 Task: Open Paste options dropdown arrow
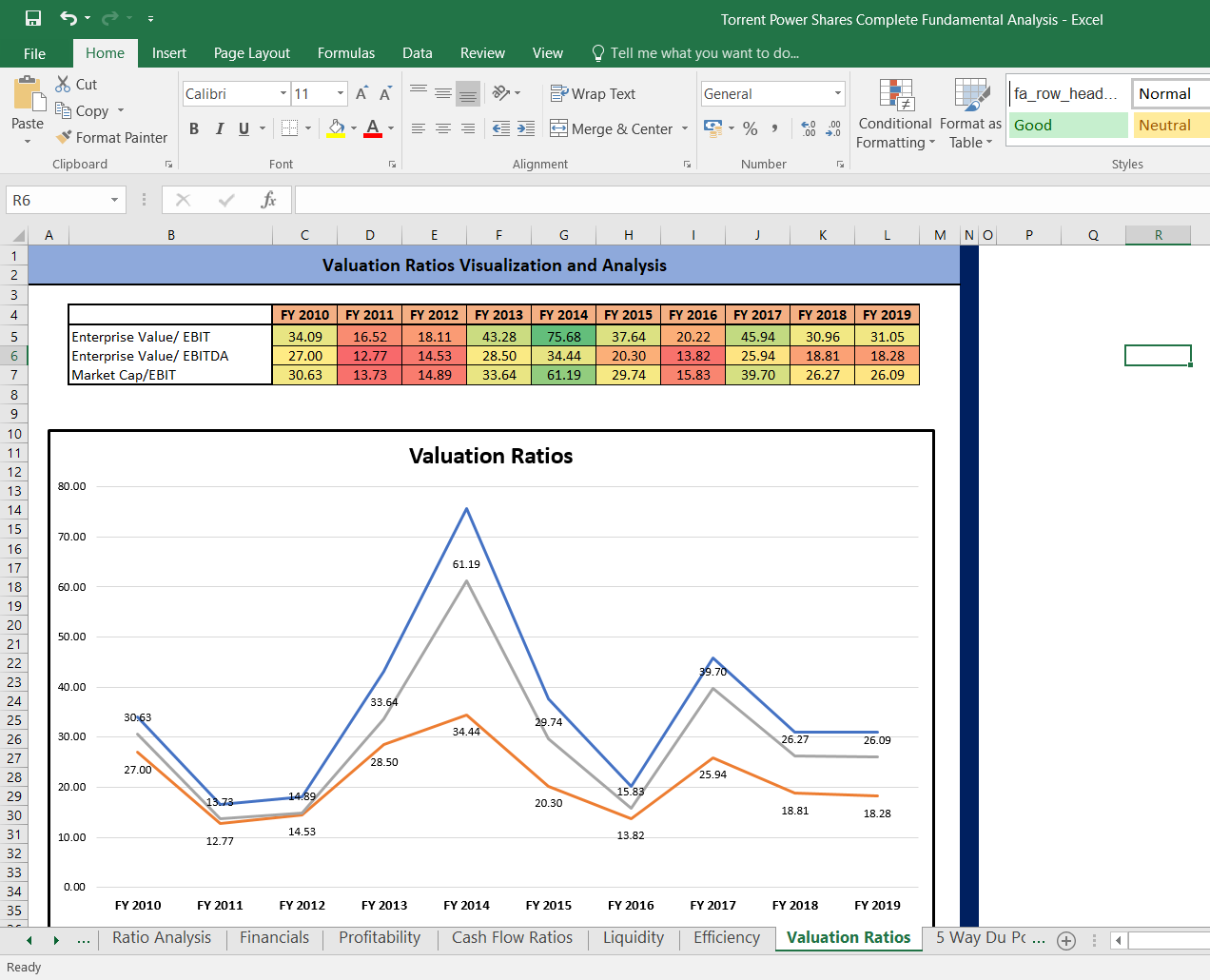28,142
